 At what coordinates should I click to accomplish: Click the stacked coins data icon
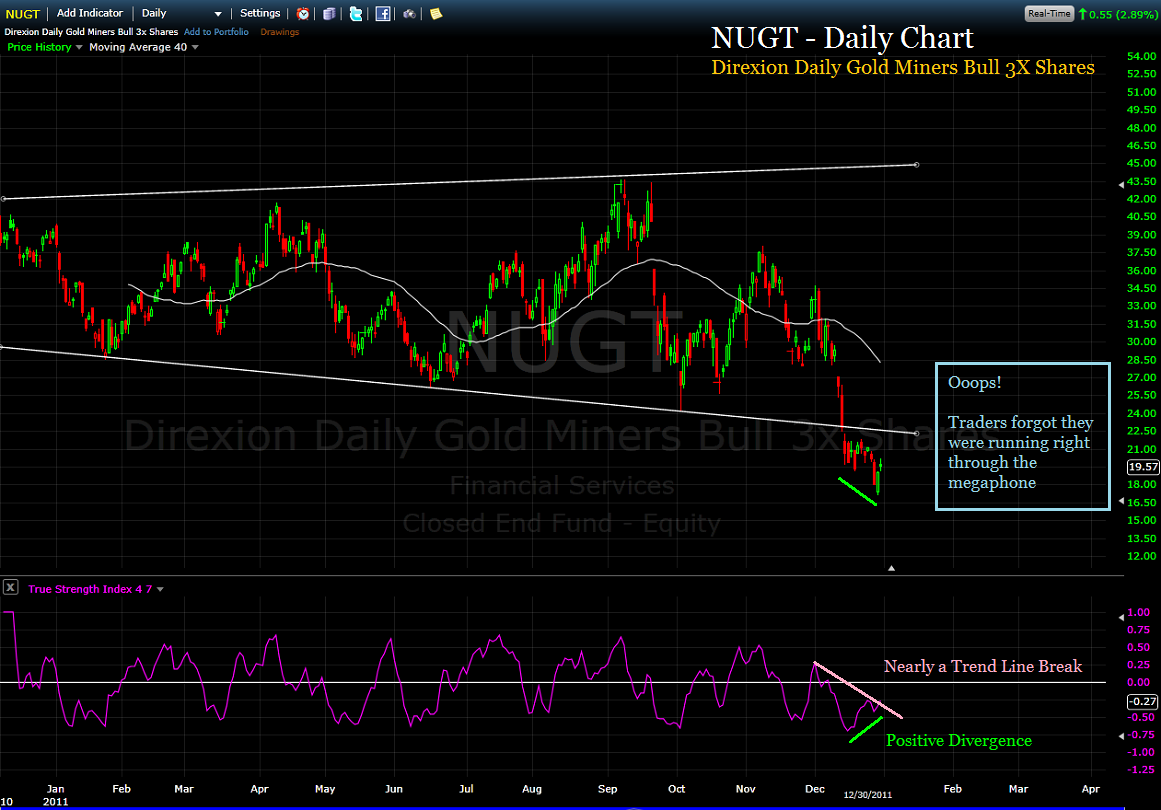click(329, 13)
